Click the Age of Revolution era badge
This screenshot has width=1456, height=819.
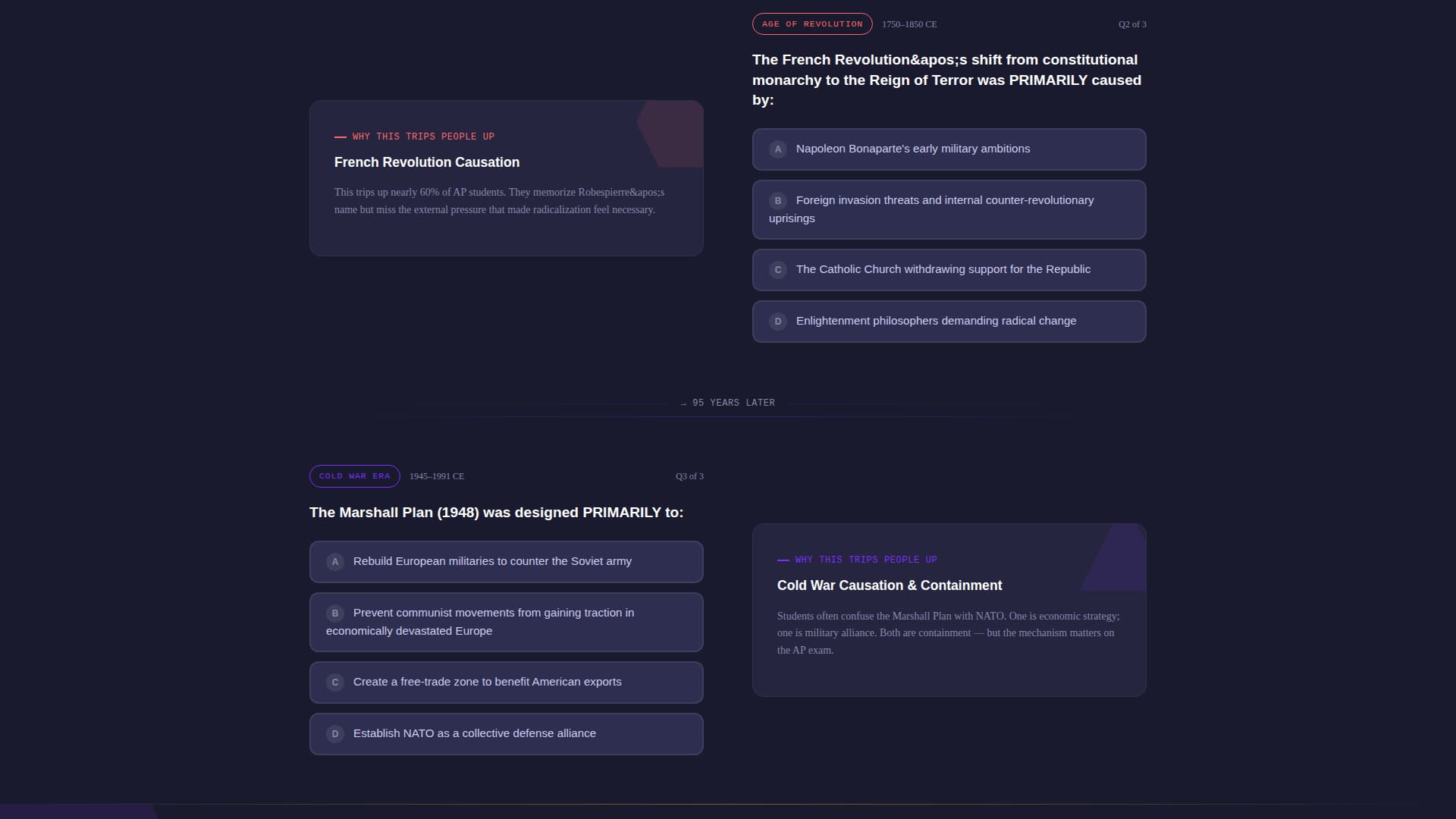click(812, 24)
